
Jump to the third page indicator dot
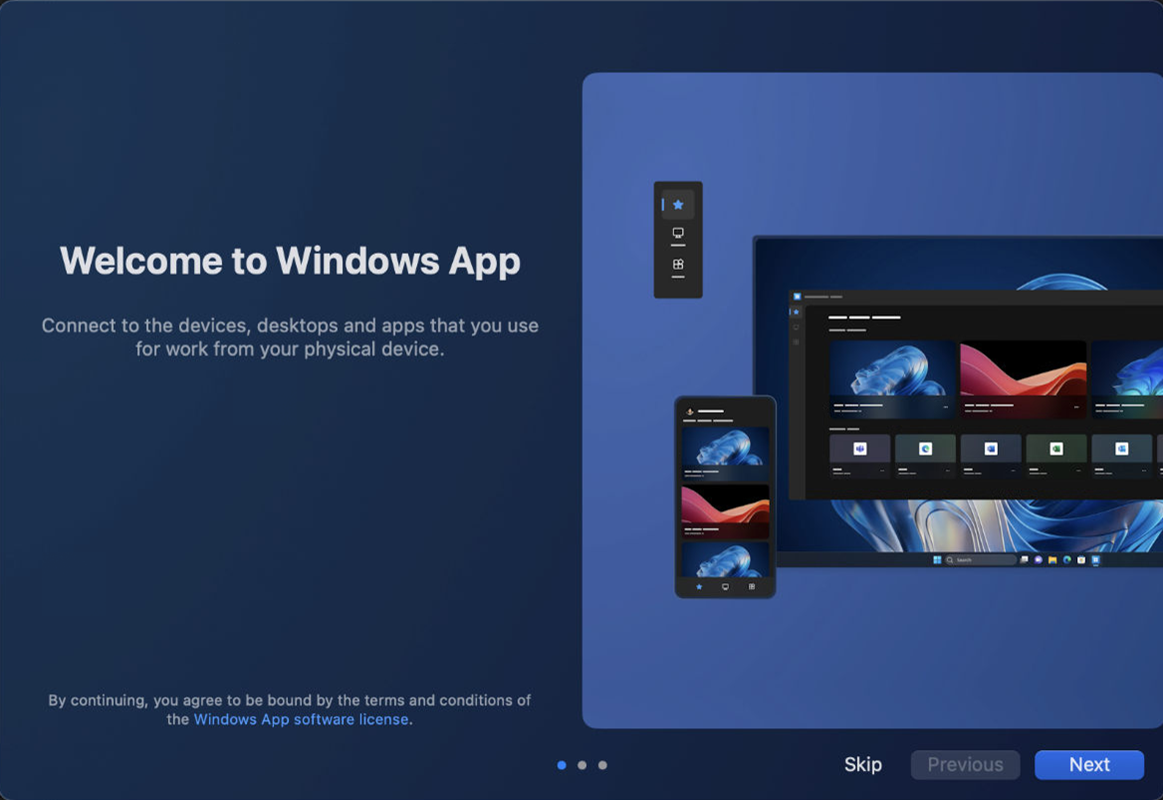coord(603,765)
